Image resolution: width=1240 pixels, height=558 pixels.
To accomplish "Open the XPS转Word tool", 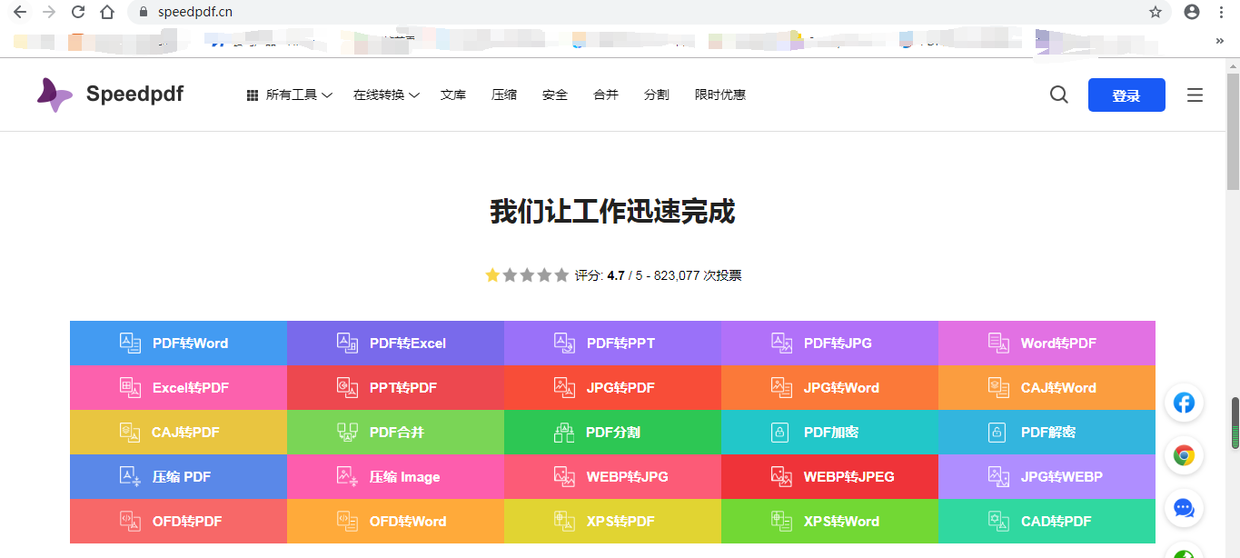I will click(x=829, y=521).
